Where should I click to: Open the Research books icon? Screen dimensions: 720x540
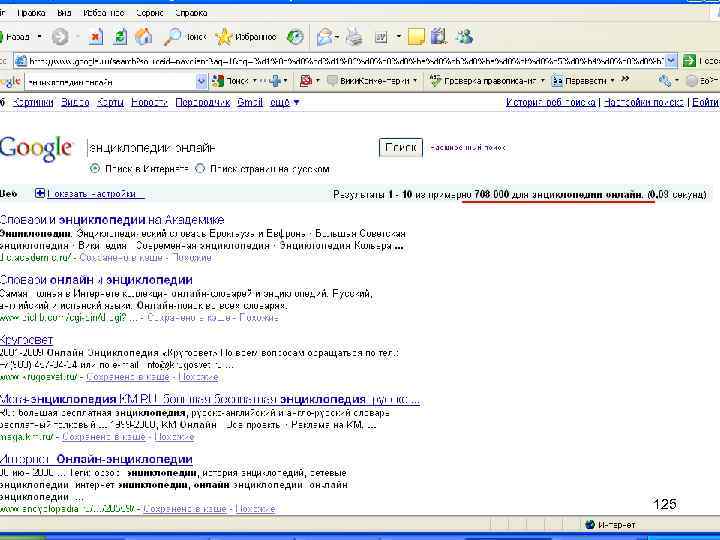439,36
